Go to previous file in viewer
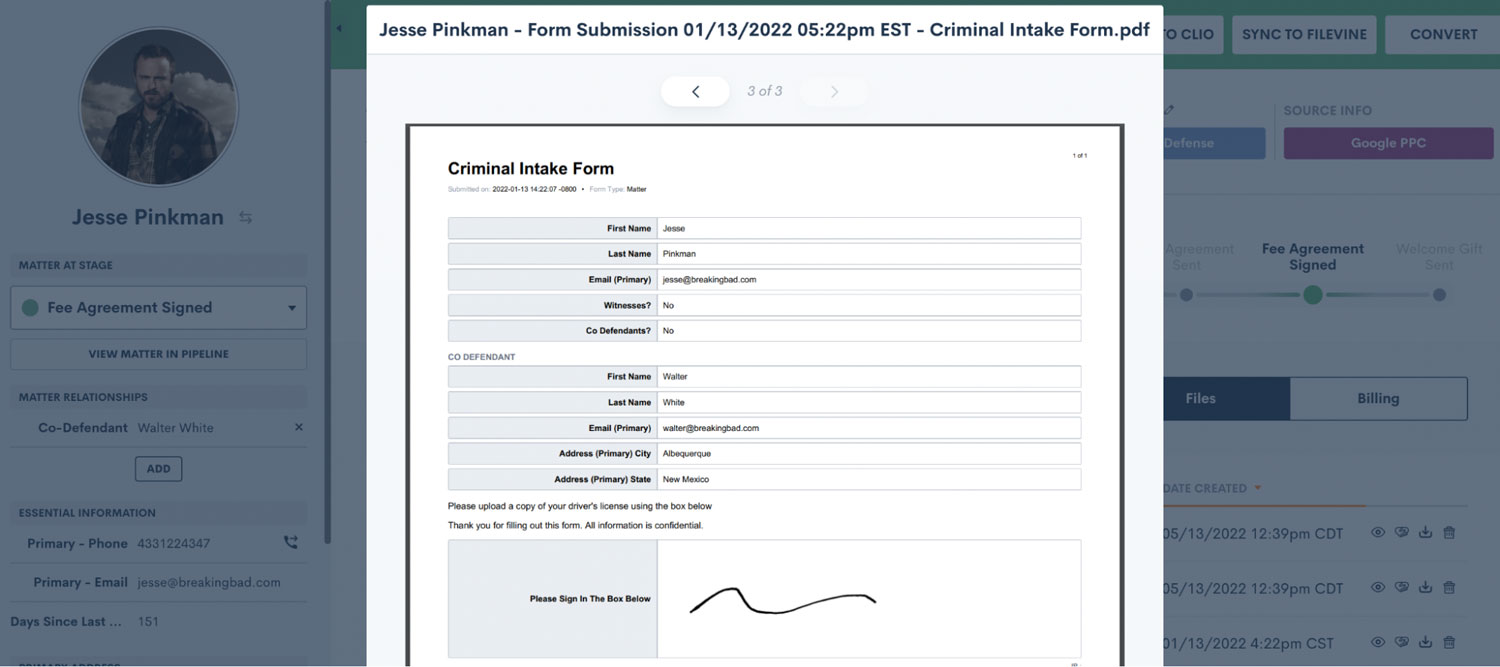Image resolution: width=1500 pixels, height=667 pixels. click(695, 91)
